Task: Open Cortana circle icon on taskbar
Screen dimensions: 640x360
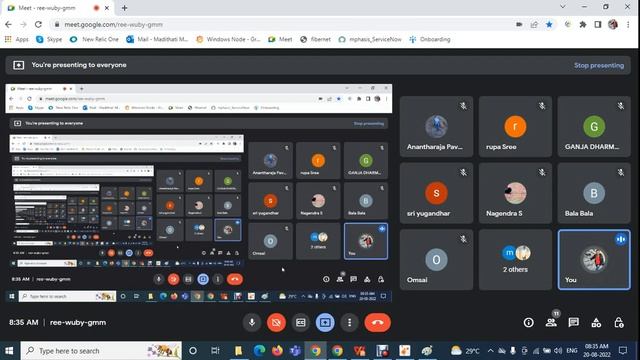Action: point(193,351)
